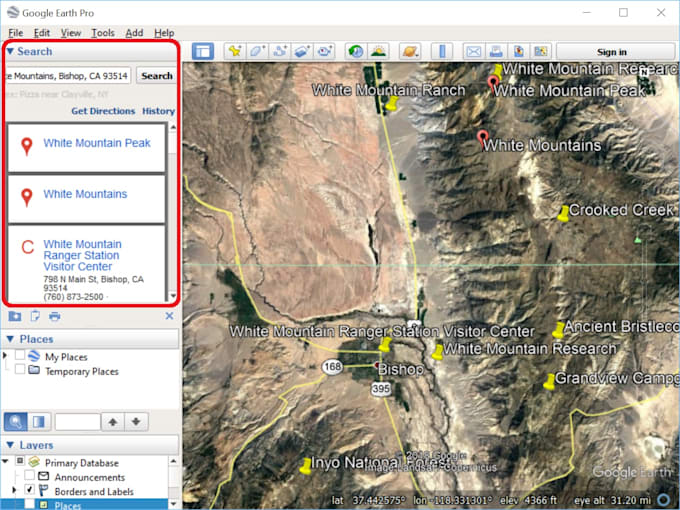The width and height of the screenshot is (680, 510).
Task: Collapse Primary Database tree node
Action: (x=6, y=462)
